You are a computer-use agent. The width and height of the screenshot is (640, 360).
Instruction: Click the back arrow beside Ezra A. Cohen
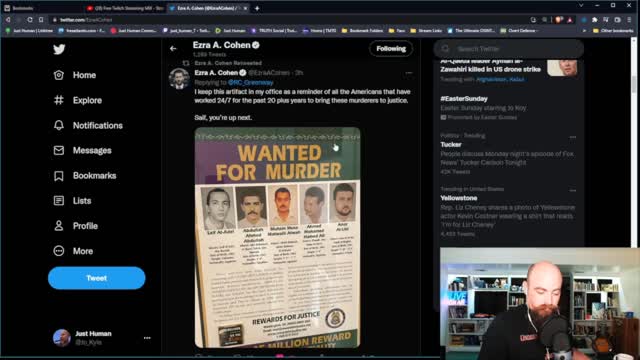pos(173,49)
